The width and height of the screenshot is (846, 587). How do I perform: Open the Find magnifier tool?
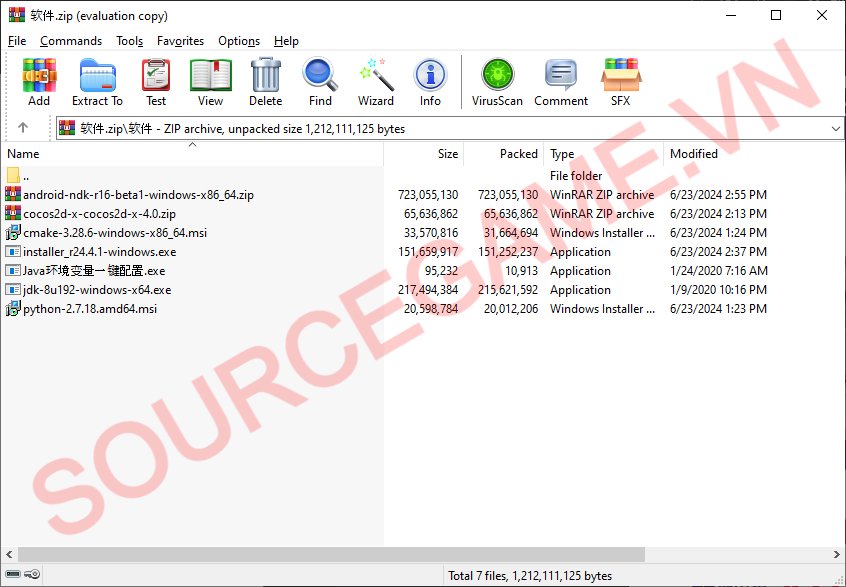[x=320, y=81]
